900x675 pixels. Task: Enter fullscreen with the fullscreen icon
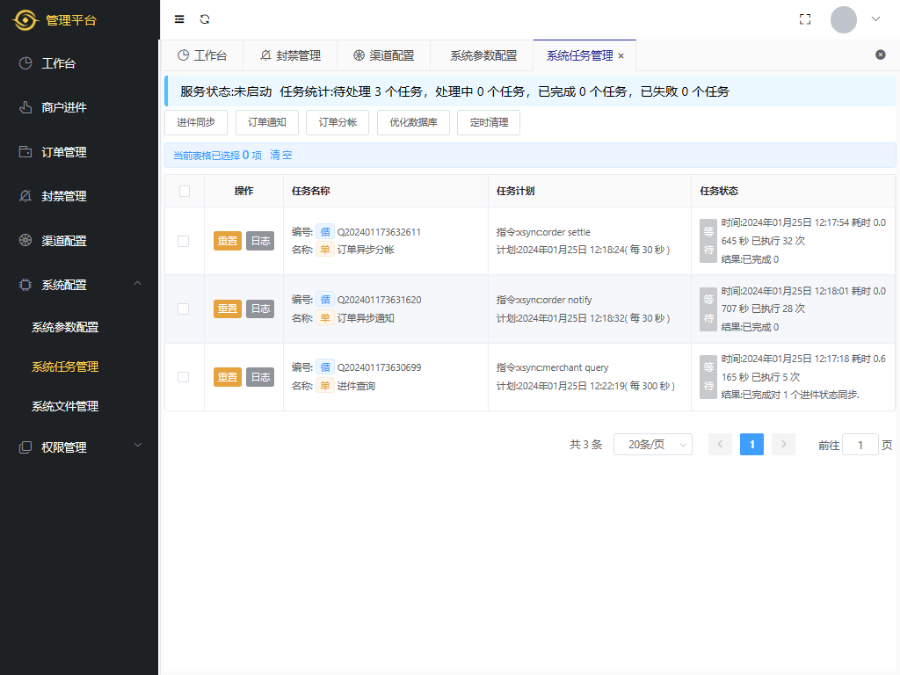point(805,20)
